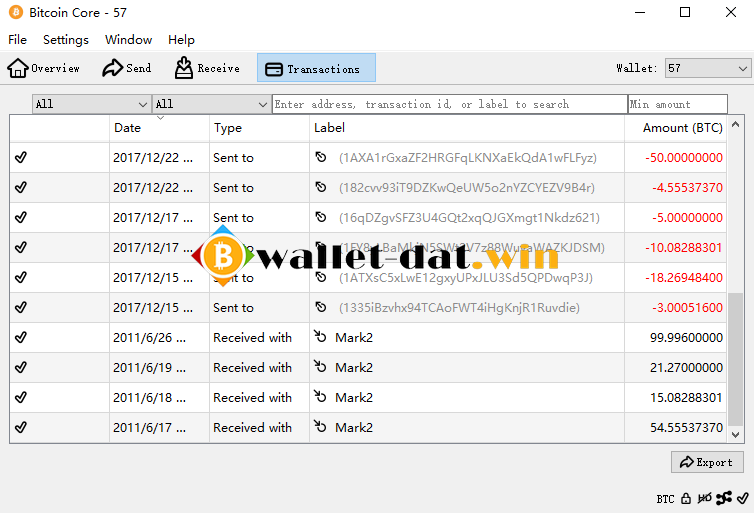This screenshot has width=754, height=513.
Task: Sort by Label column header
Action: (x=467, y=128)
